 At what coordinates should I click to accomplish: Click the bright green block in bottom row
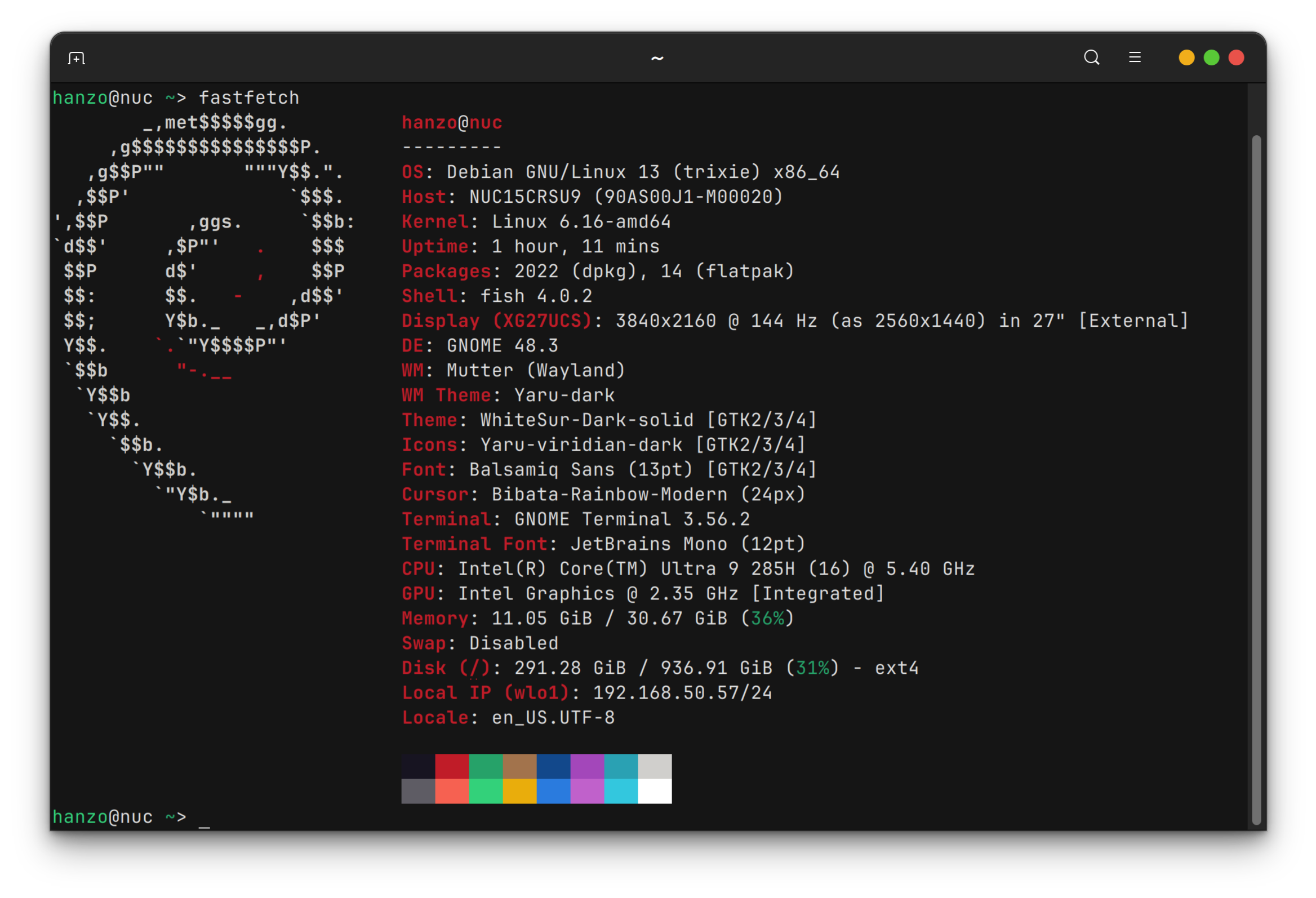[486, 790]
